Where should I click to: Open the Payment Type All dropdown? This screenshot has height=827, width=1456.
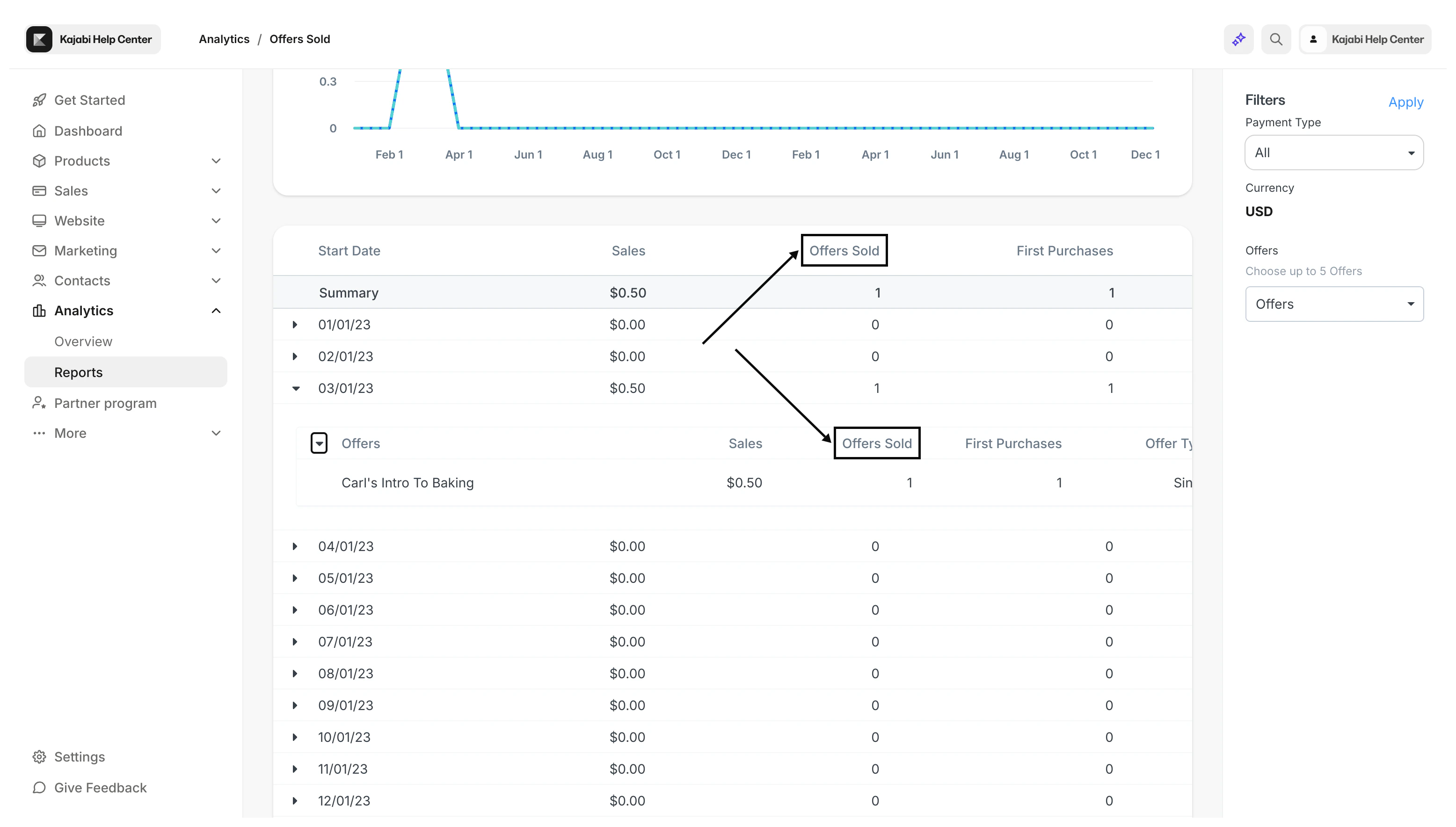[x=1333, y=153]
